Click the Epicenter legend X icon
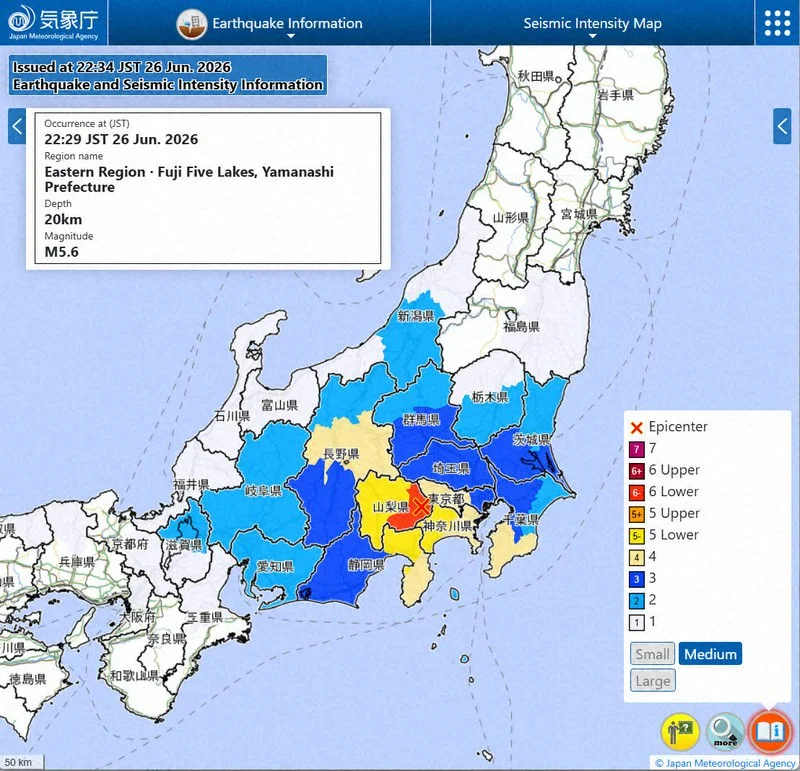The height and width of the screenshot is (771, 800). [x=636, y=427]
